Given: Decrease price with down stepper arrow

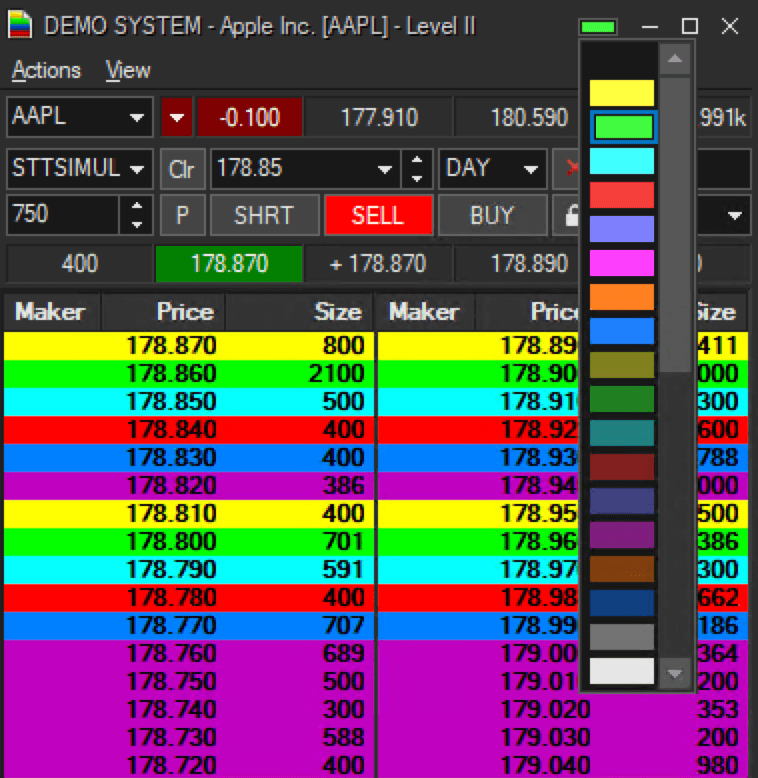Looking at the screenshot, I should [417, 179].
